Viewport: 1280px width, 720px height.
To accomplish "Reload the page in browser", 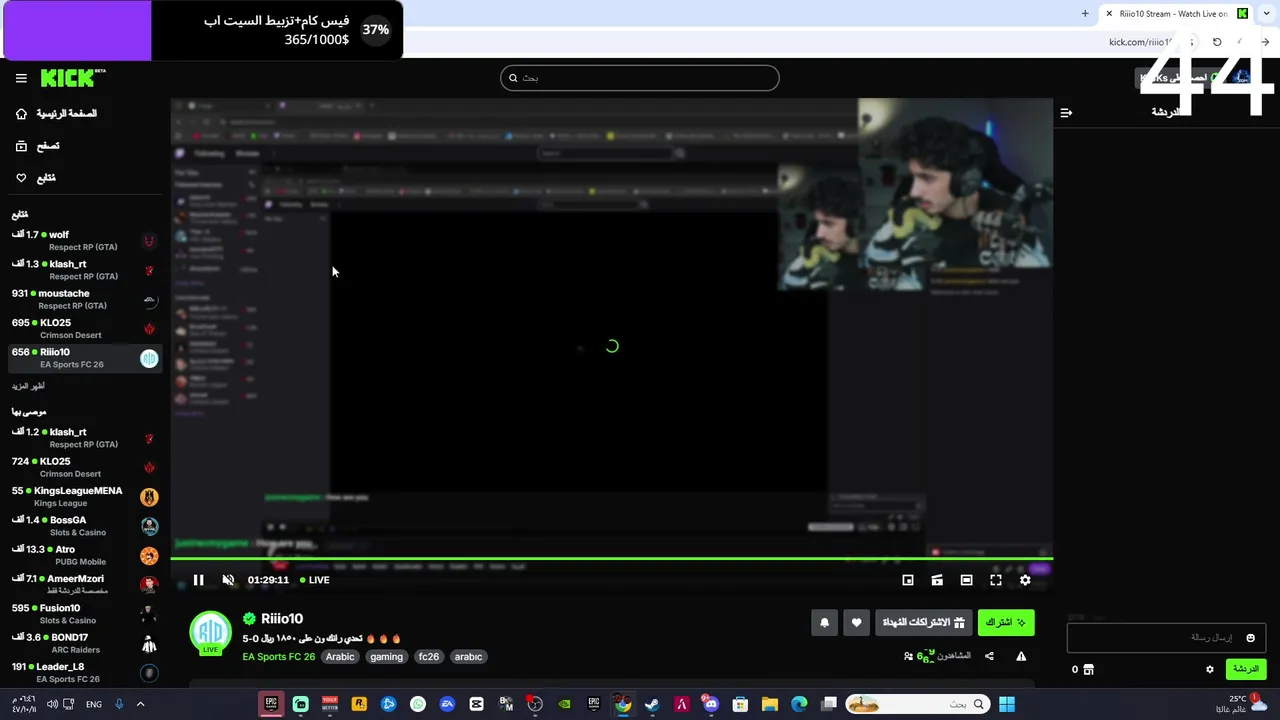I will click(x=1217, y=42).
